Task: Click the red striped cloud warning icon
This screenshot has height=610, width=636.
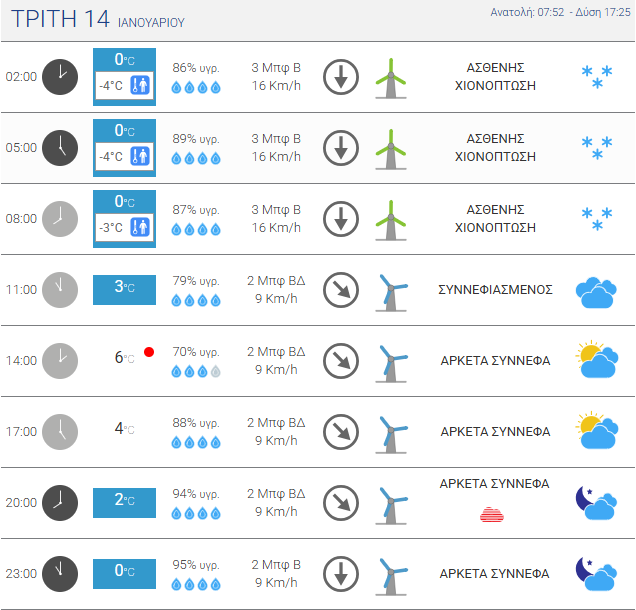Action: coord(492,514)
